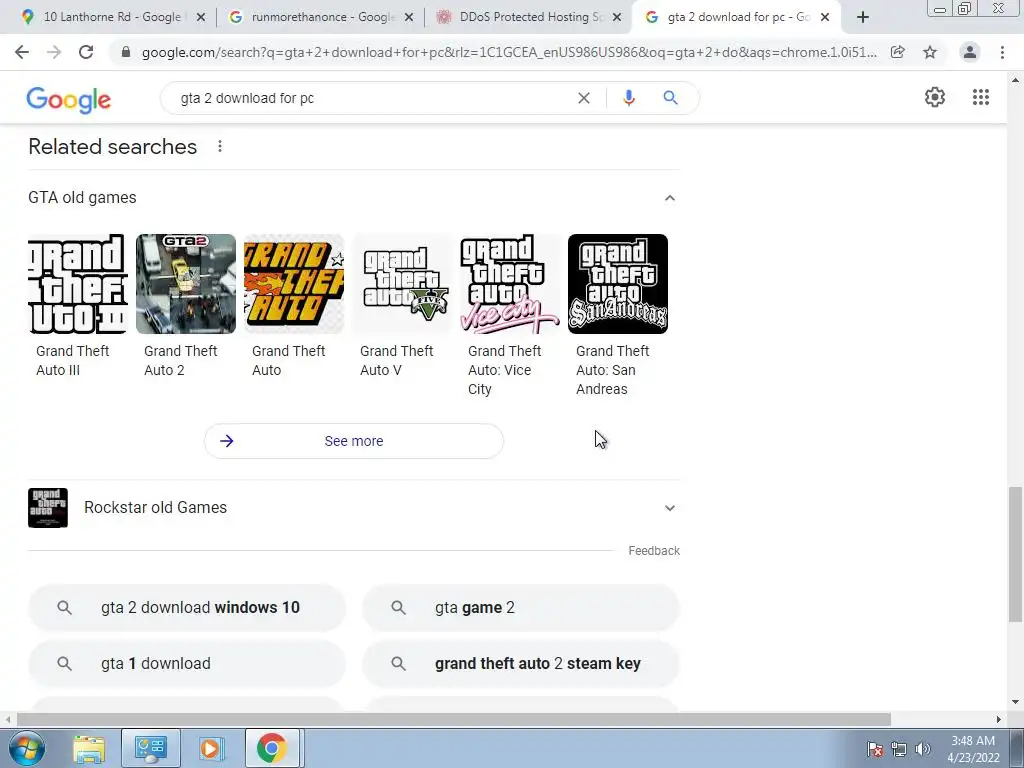Click the scroll down arrow
This screenshot has height=768, width=1024.
click(1015, 702)
